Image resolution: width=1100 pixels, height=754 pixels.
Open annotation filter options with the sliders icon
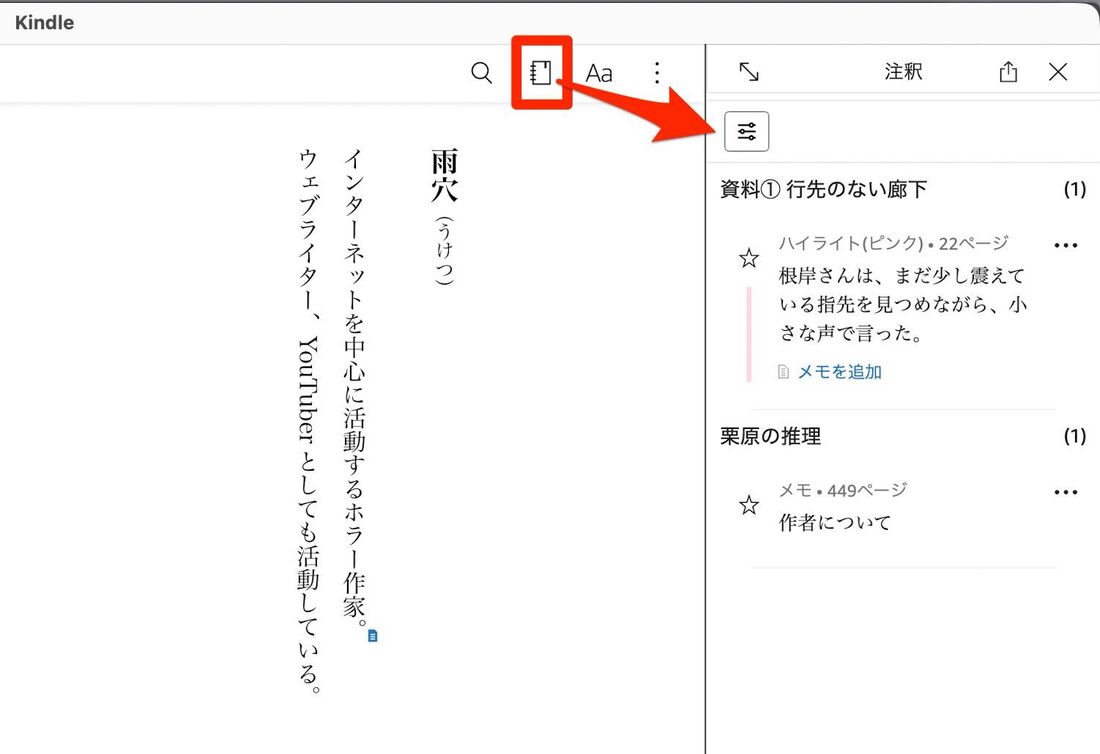pyautogui.click(x=745, y=131)
